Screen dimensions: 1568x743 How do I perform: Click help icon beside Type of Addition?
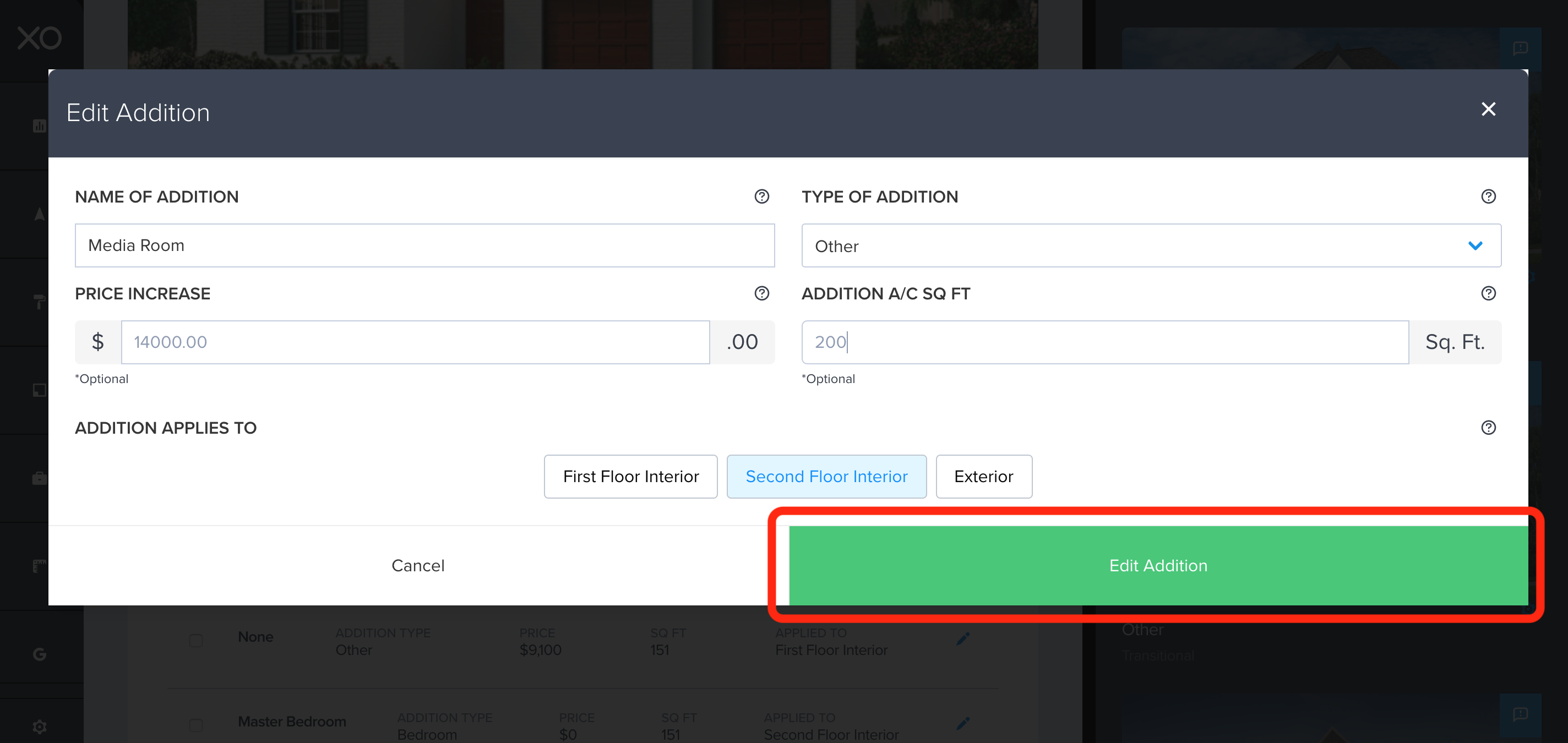pos(1488,196)
